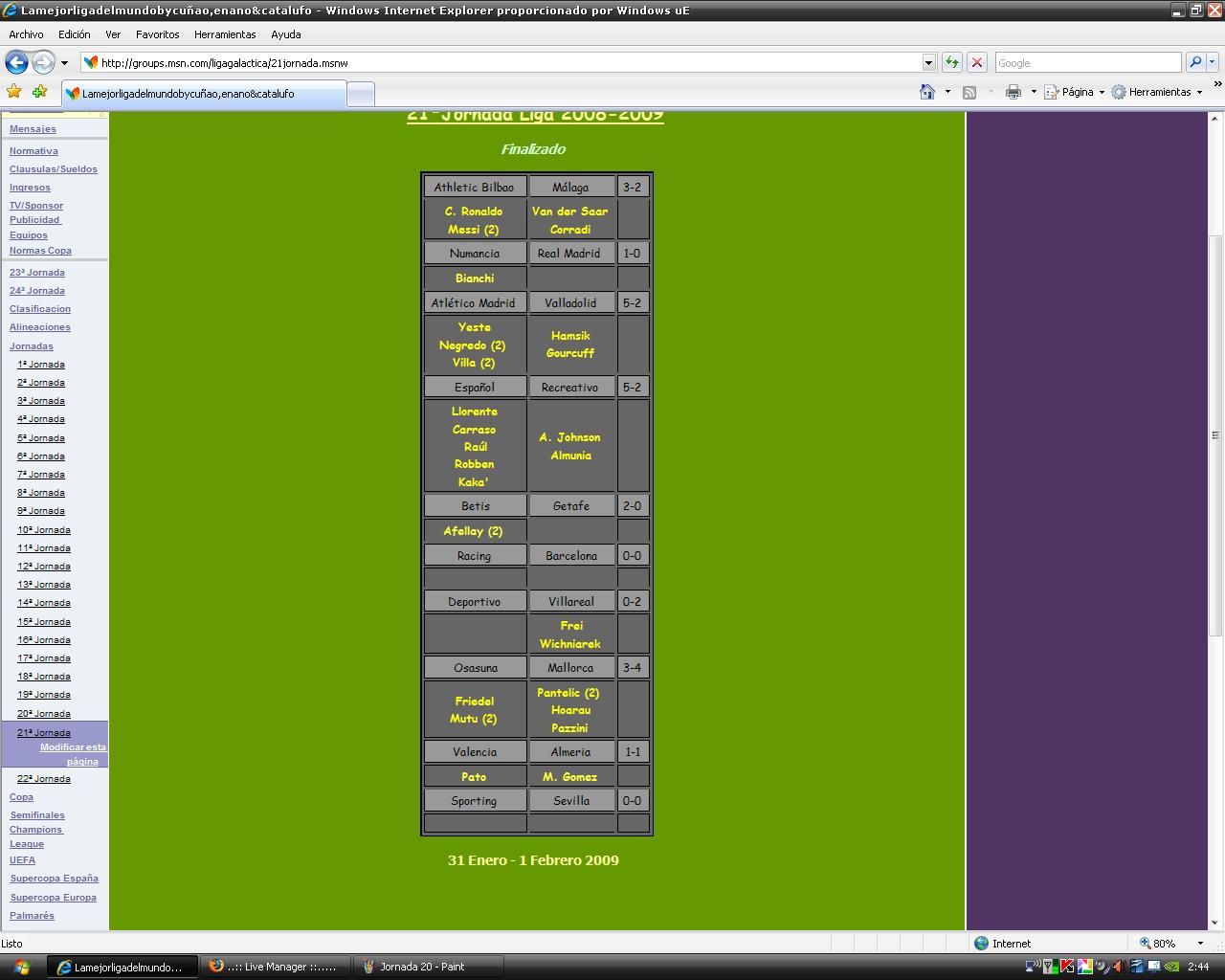Click the Add to Favorites icon
The width and height of the screenshot is (1225, 980).
[39, 92]
